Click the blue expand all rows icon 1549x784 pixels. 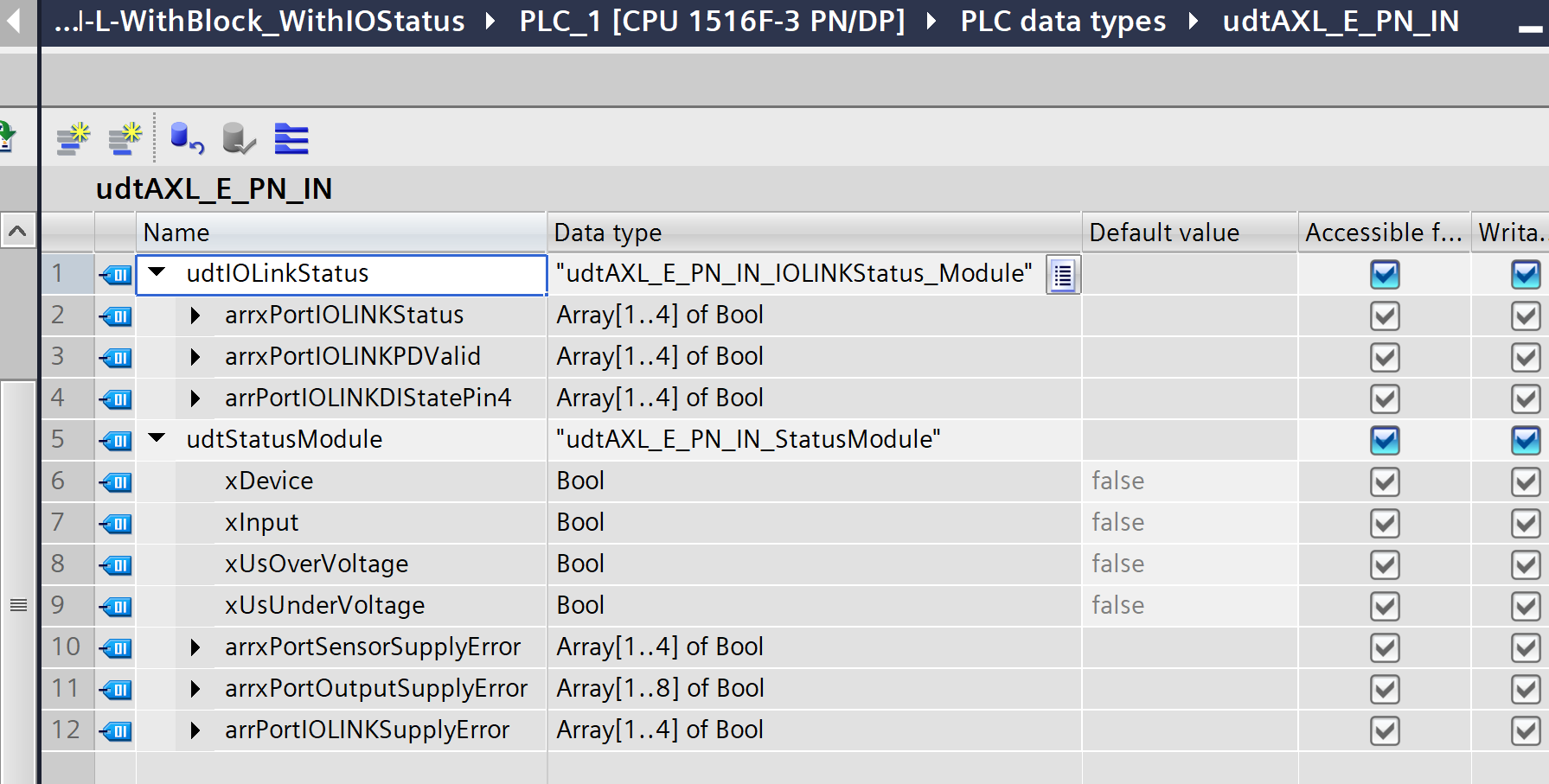[291, 138]
